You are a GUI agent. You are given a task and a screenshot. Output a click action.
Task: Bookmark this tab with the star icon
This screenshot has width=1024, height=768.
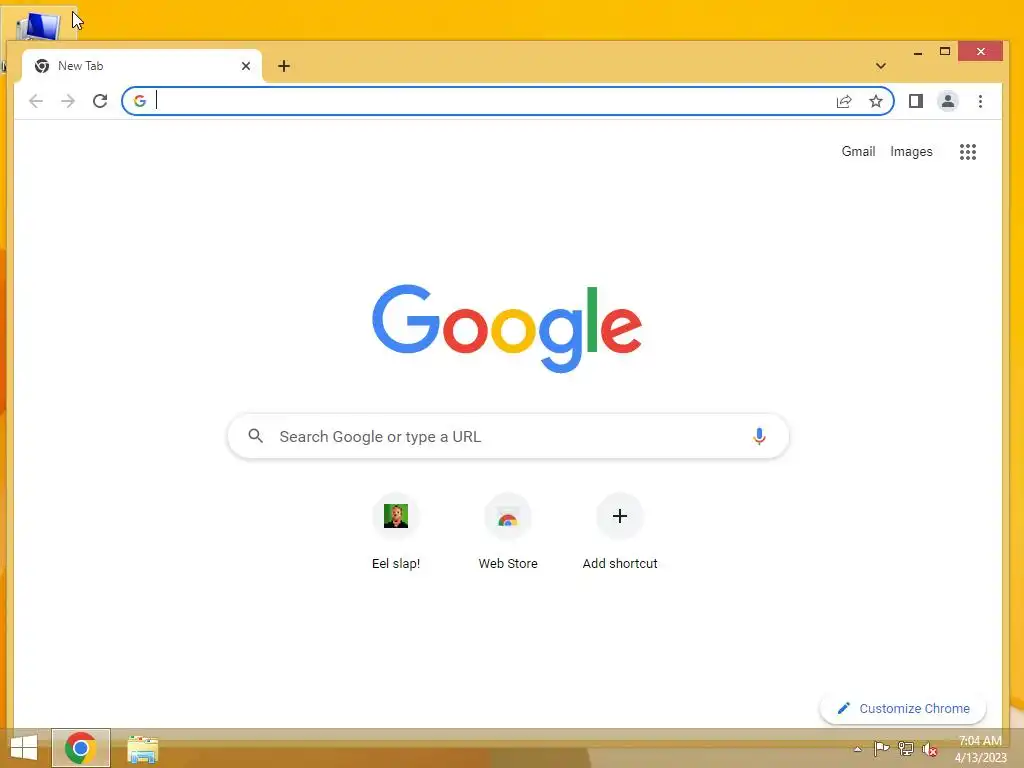876,101
